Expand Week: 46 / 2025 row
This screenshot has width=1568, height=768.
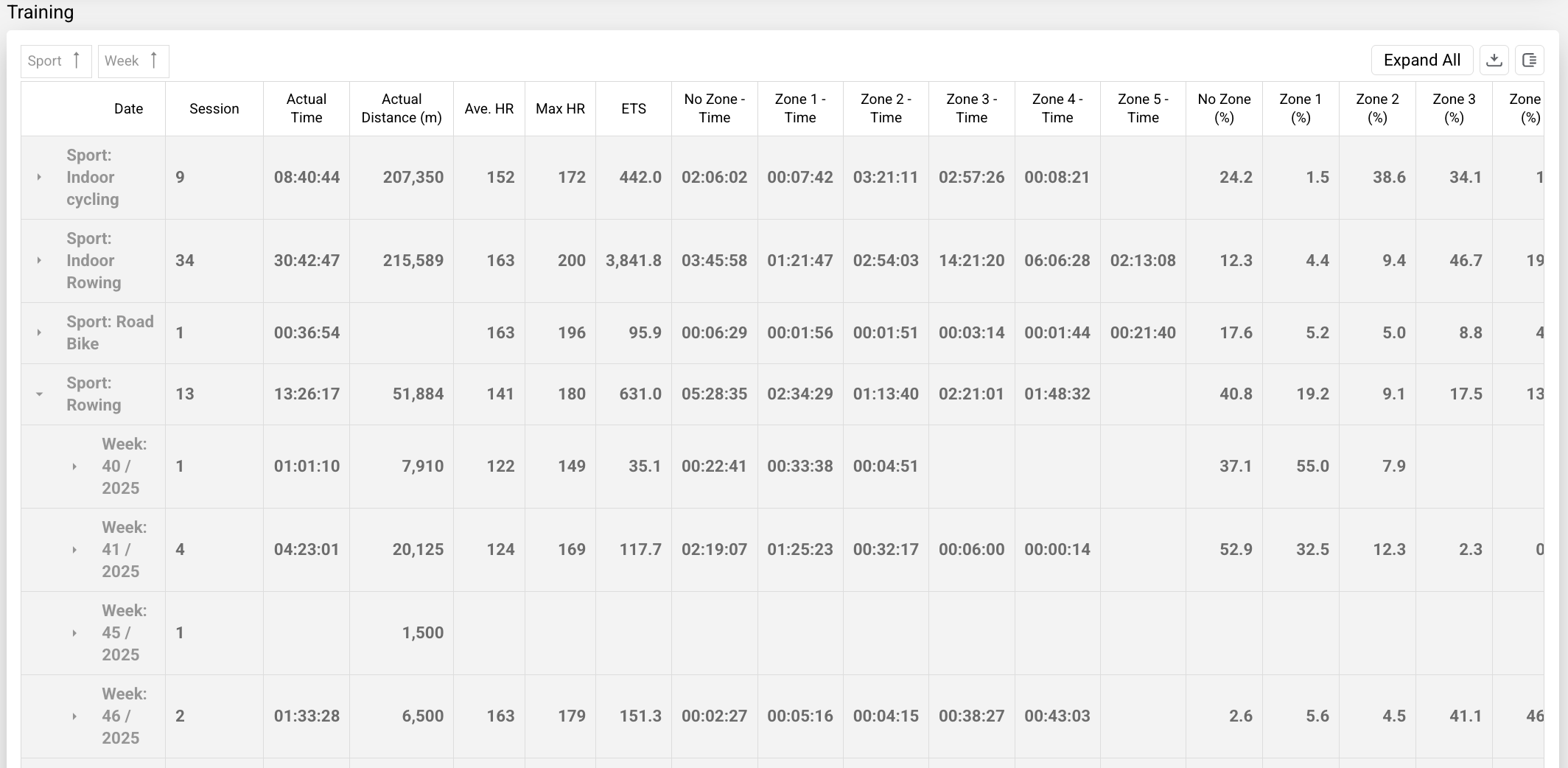point(74,716)
